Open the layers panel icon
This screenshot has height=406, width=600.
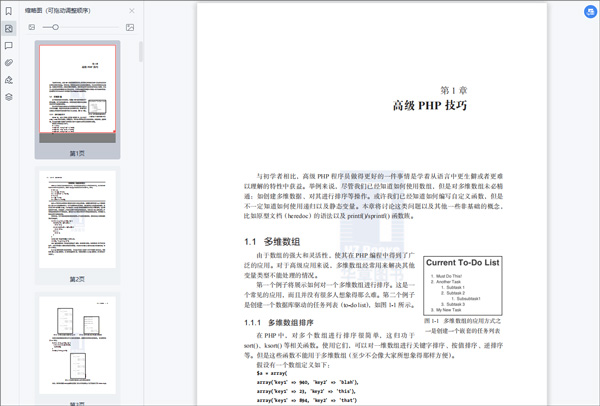tap(8, 97)
